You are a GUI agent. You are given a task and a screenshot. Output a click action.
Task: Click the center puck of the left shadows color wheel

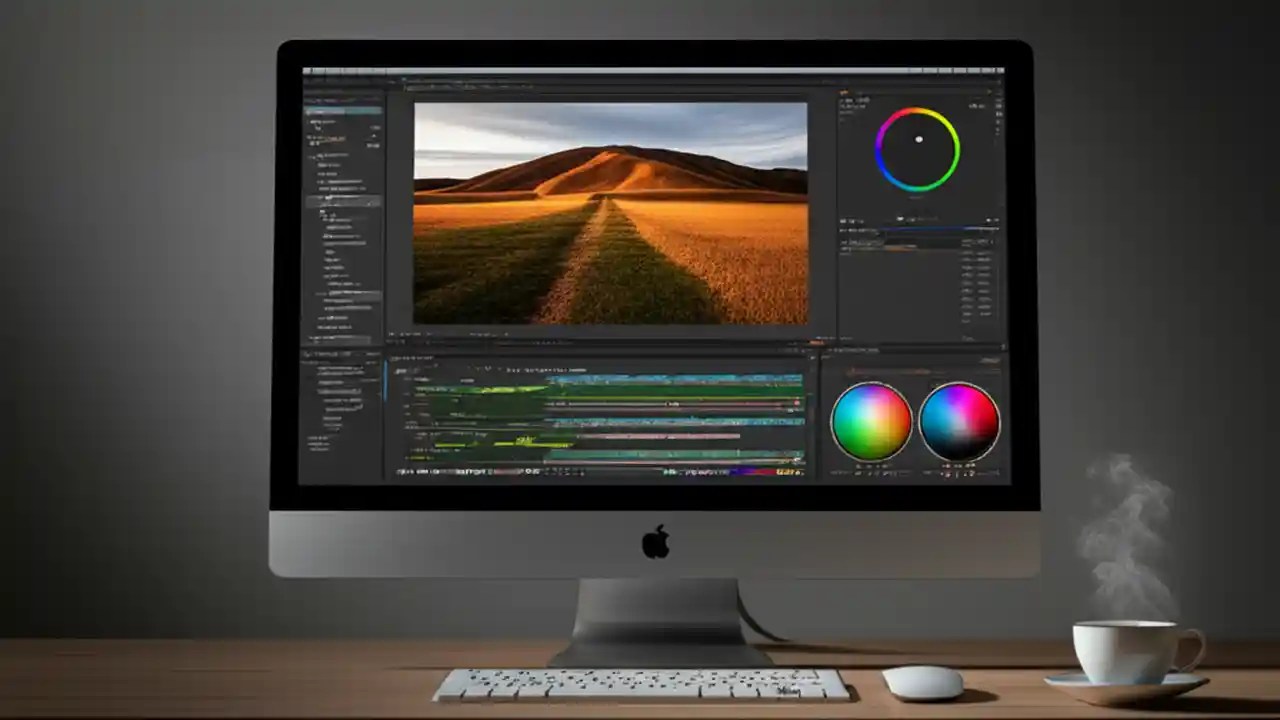coord(870,422)
